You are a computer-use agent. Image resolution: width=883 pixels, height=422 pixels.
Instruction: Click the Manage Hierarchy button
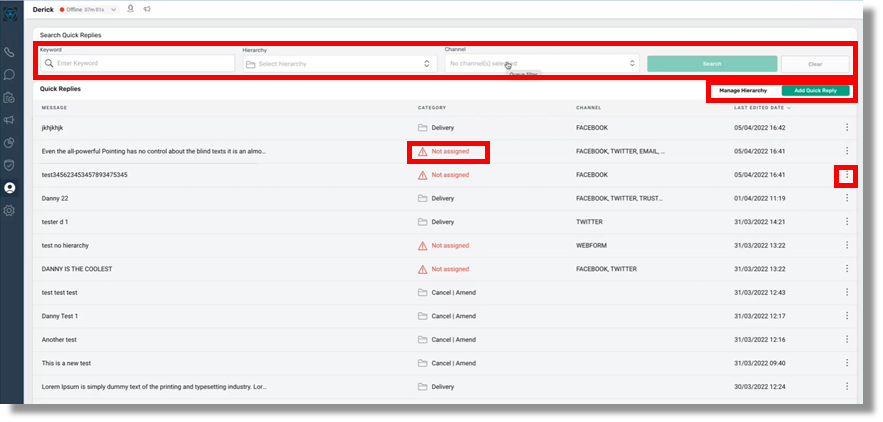743,91
